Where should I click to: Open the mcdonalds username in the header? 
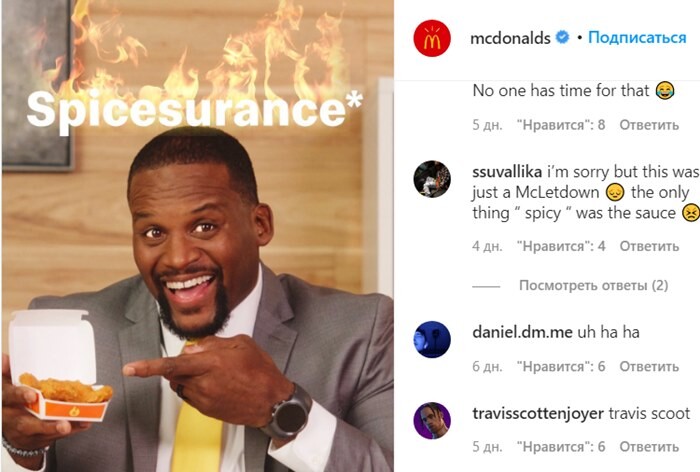510,38
